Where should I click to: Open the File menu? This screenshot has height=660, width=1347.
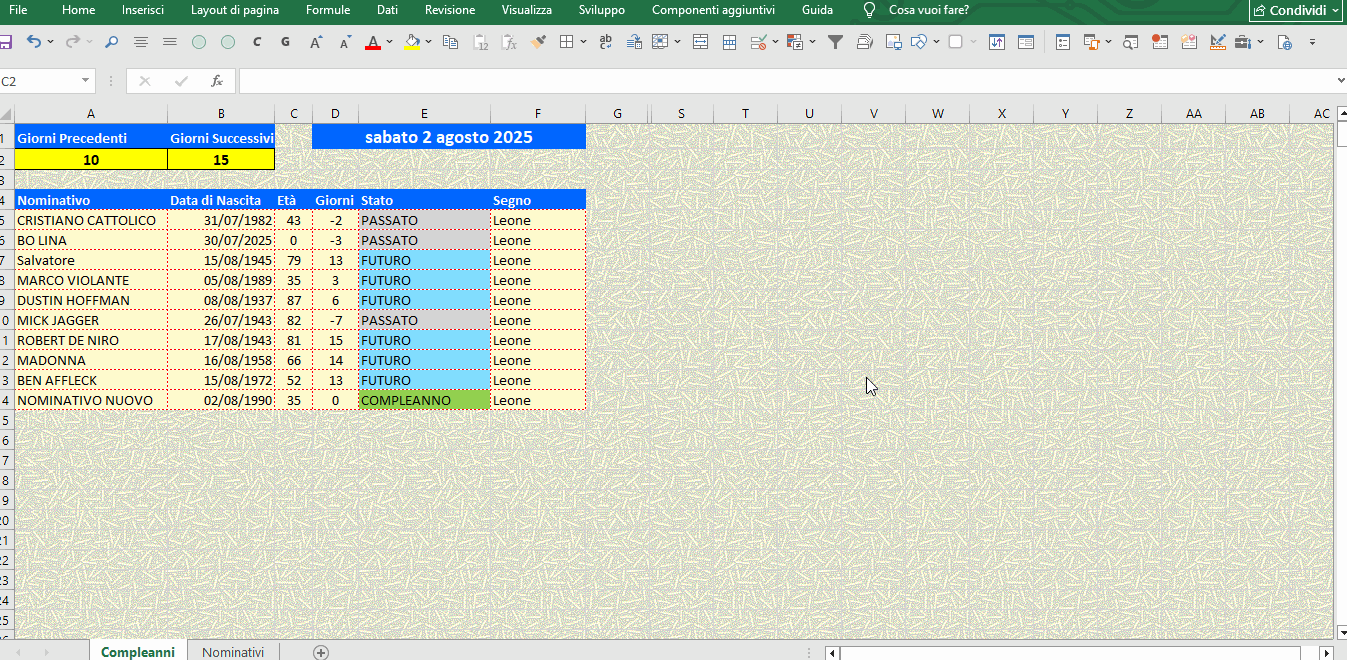point(18,10)
